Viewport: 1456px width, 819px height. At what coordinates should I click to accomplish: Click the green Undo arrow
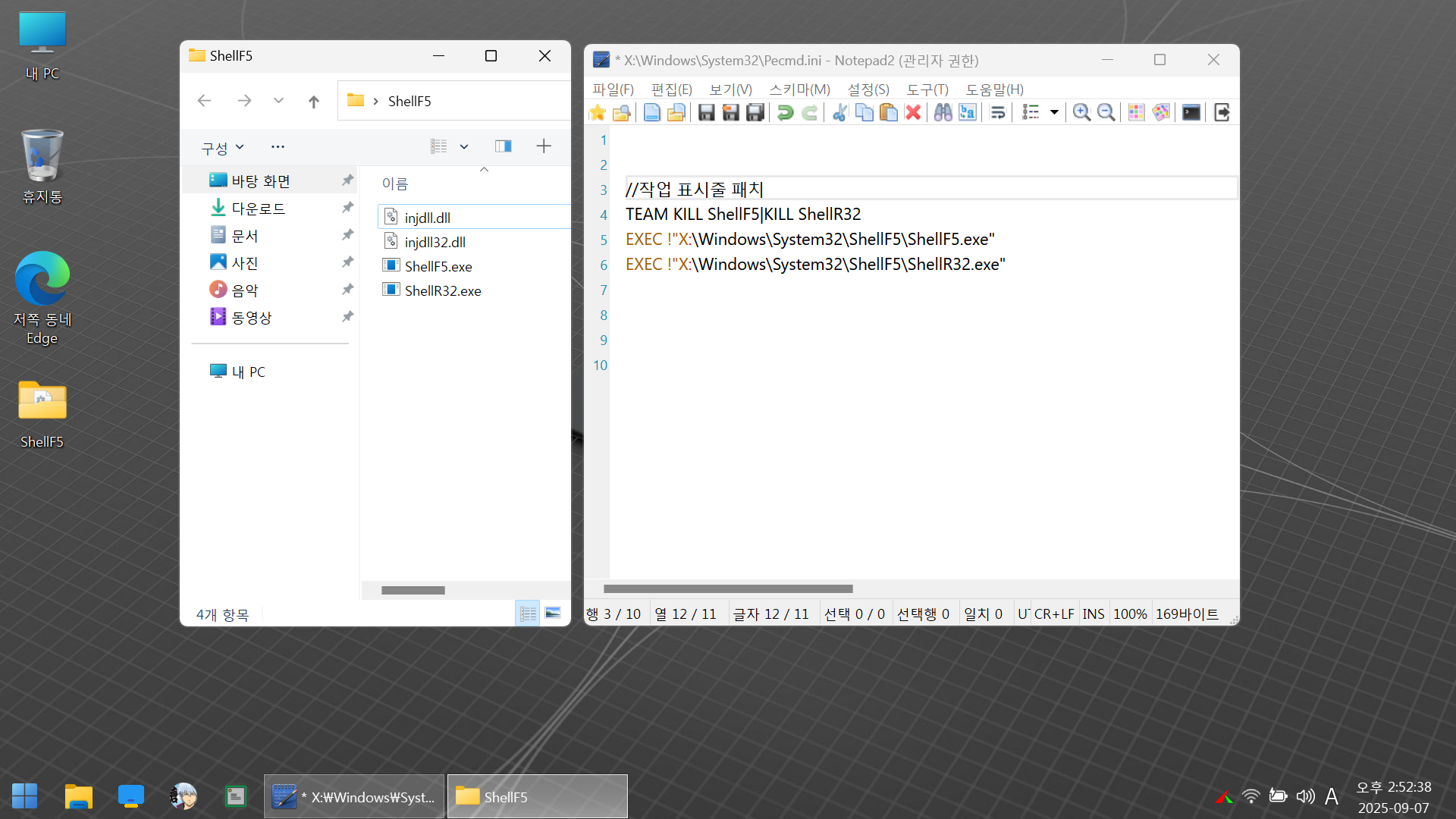(x=786, y=112)
